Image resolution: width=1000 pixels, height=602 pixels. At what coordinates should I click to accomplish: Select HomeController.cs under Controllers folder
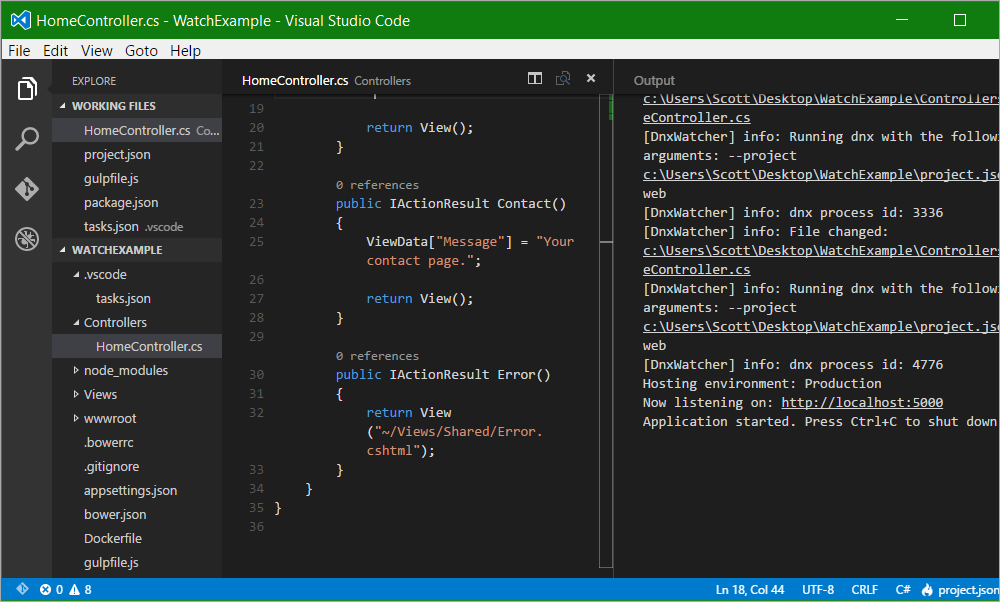[x=137, y=346]
